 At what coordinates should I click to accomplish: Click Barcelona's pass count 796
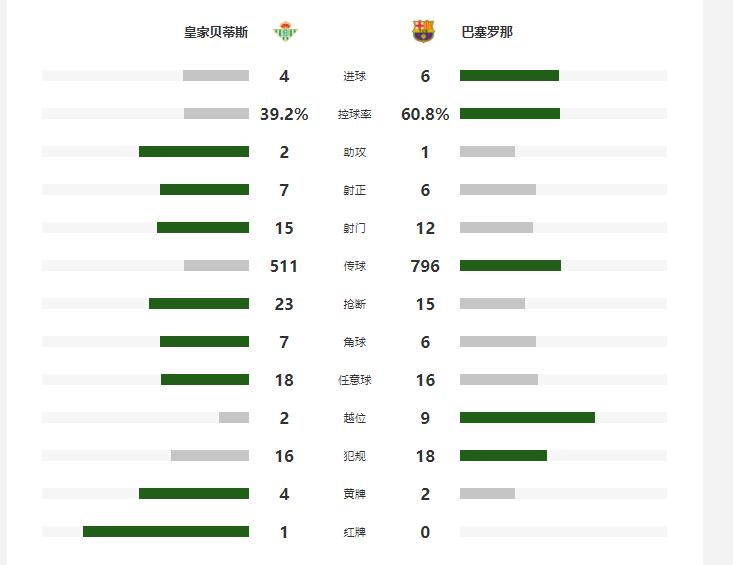425,266
